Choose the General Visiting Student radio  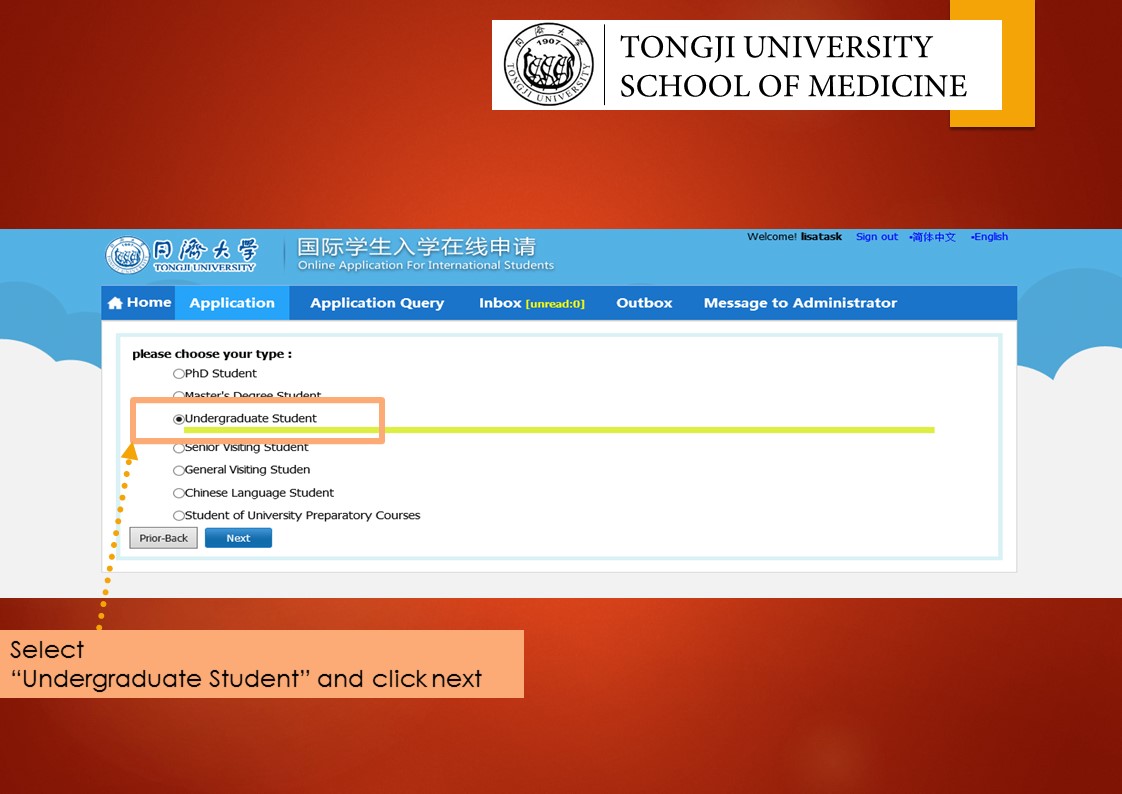pyautogui.click(x=178, y=470)
